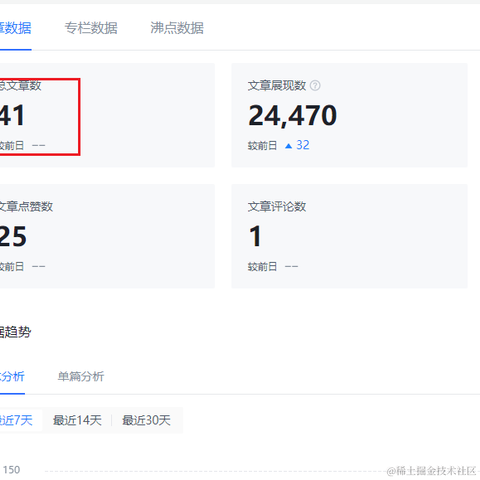Select the partially visible 分析 tab with blue underline

pos(12,376)
